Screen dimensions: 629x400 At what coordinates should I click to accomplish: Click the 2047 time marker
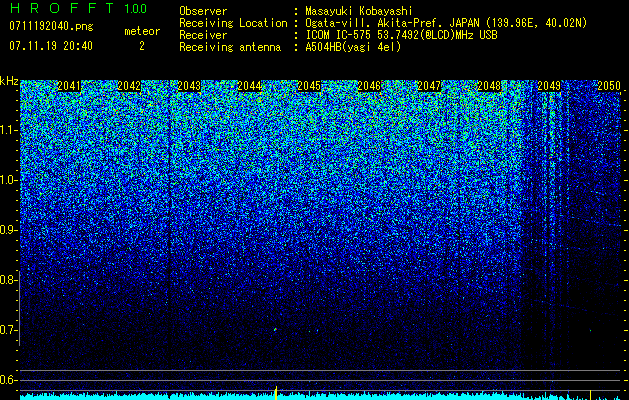(x=429, y=86)
